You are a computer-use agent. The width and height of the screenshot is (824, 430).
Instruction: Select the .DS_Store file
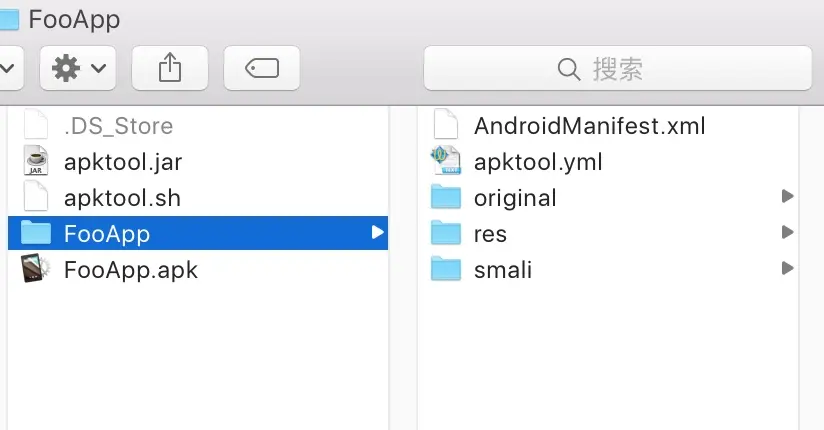(x=118, y=126)
